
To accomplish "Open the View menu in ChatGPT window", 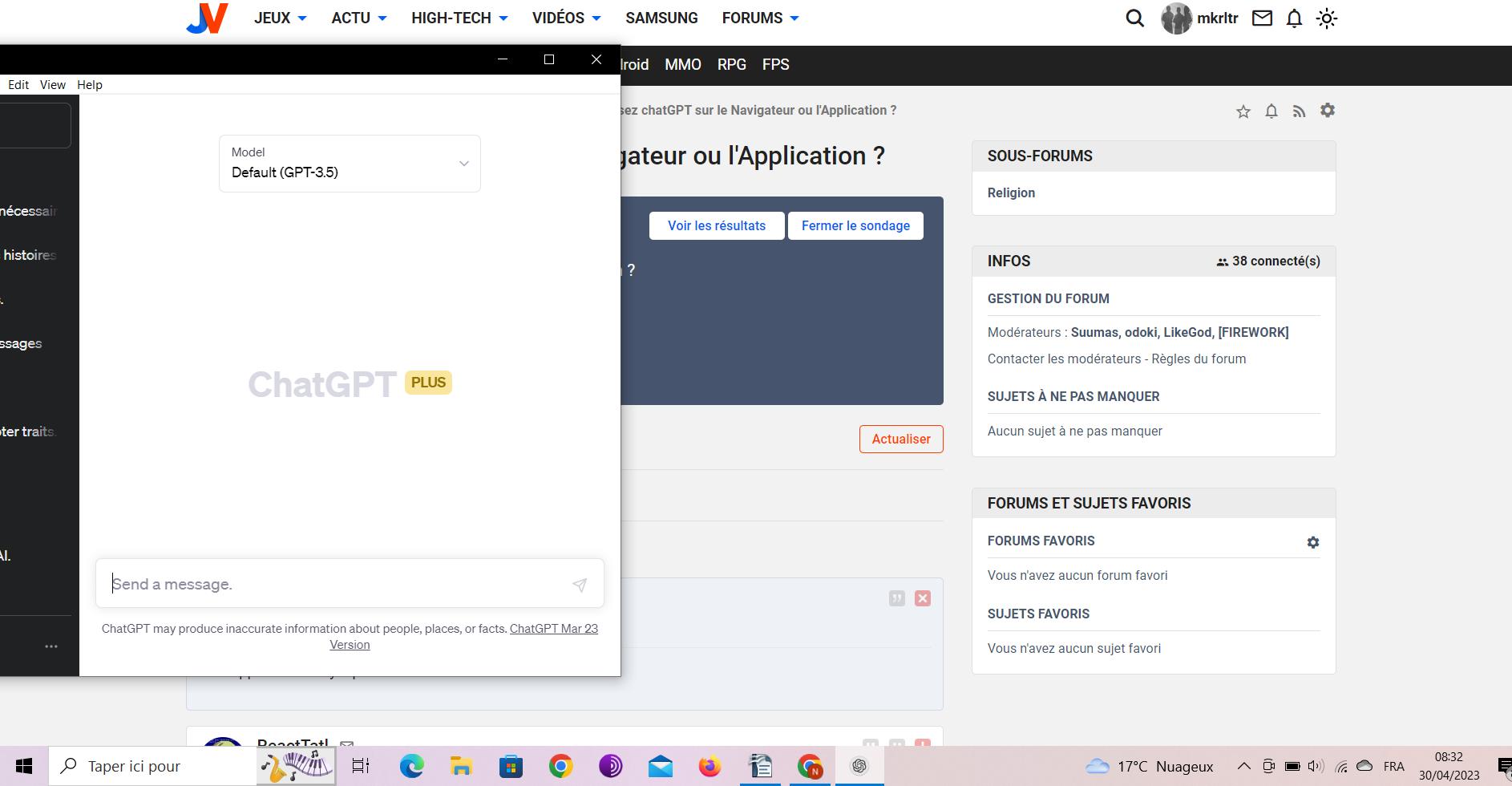I will (53, 85).
